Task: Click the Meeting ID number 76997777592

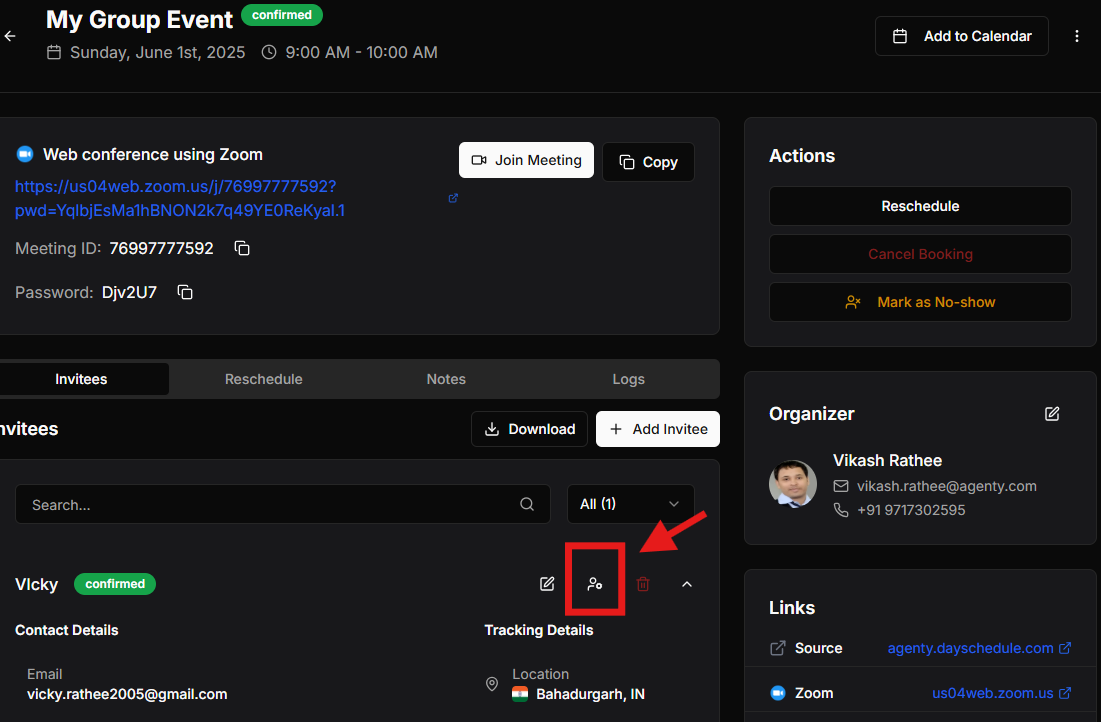Action: tap(161, 249)
